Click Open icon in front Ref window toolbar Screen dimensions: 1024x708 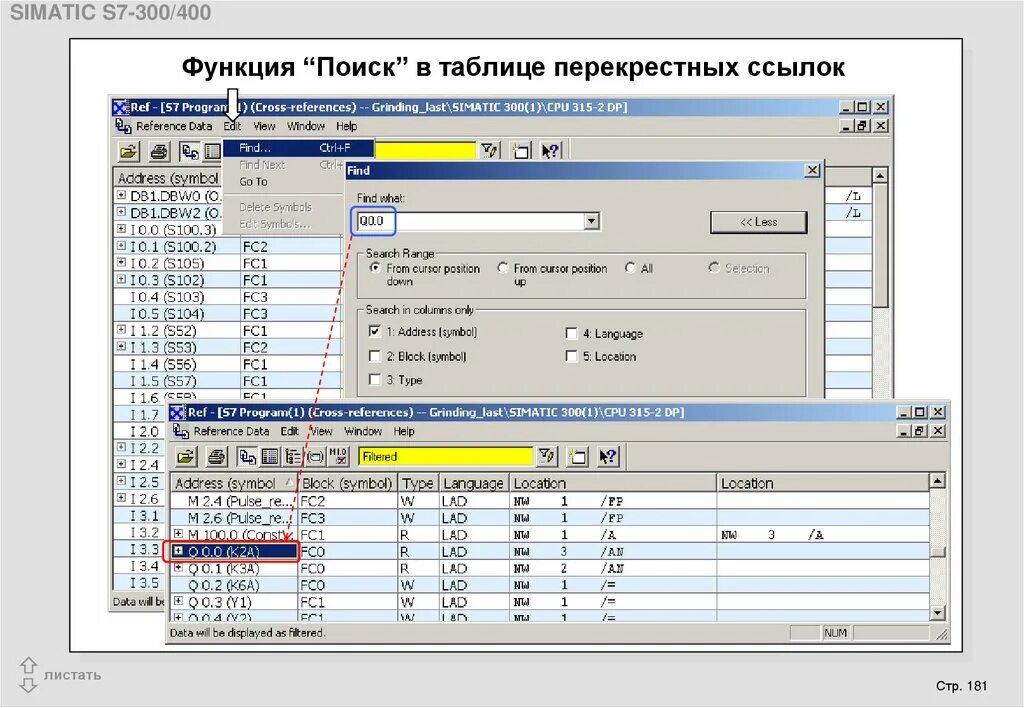pos(186,457)
